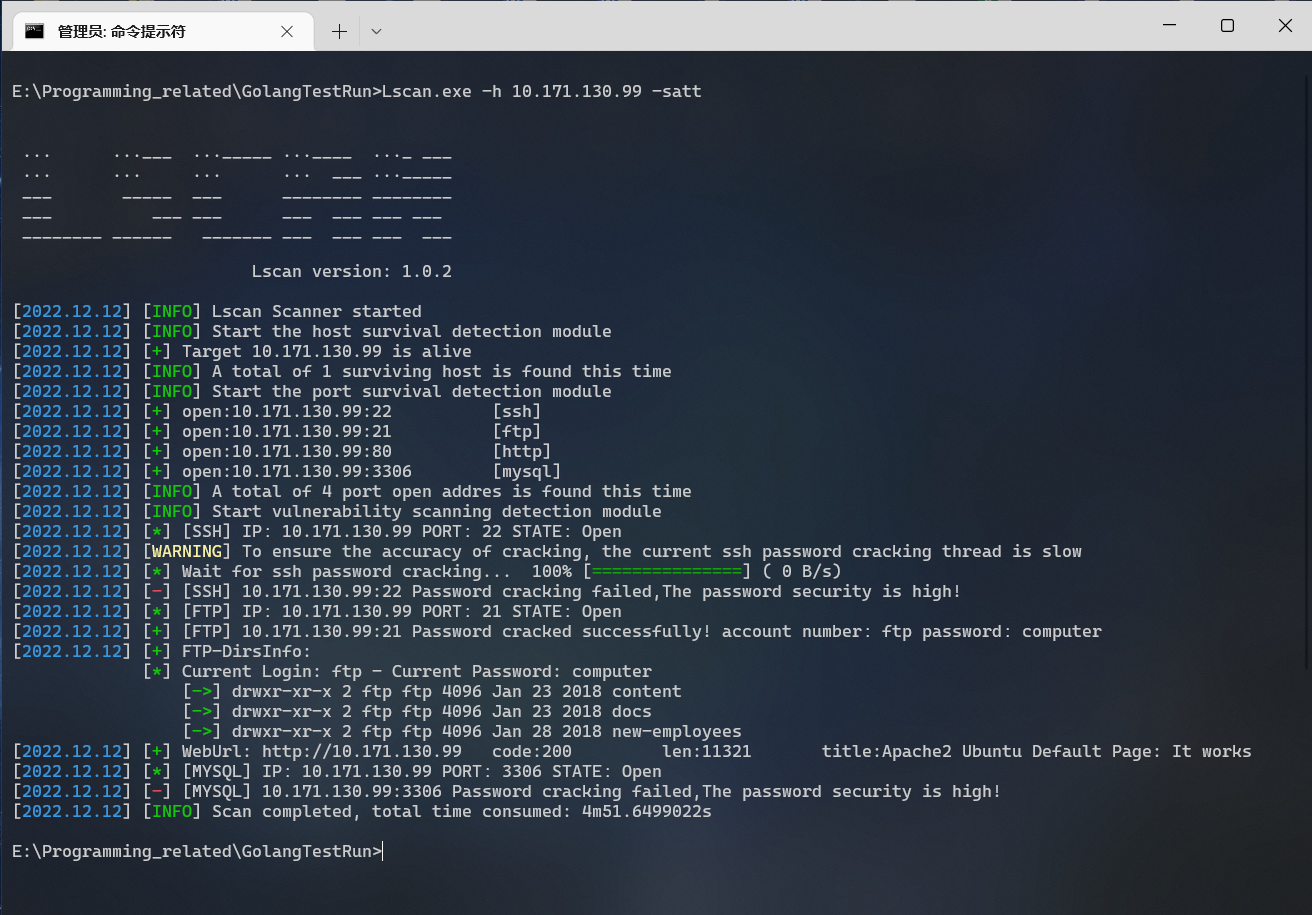This screenshot has height=915, width=1312.
Task: Open the new tab profile dropdown
Action: pyautogui.click(x=376, y=31)
